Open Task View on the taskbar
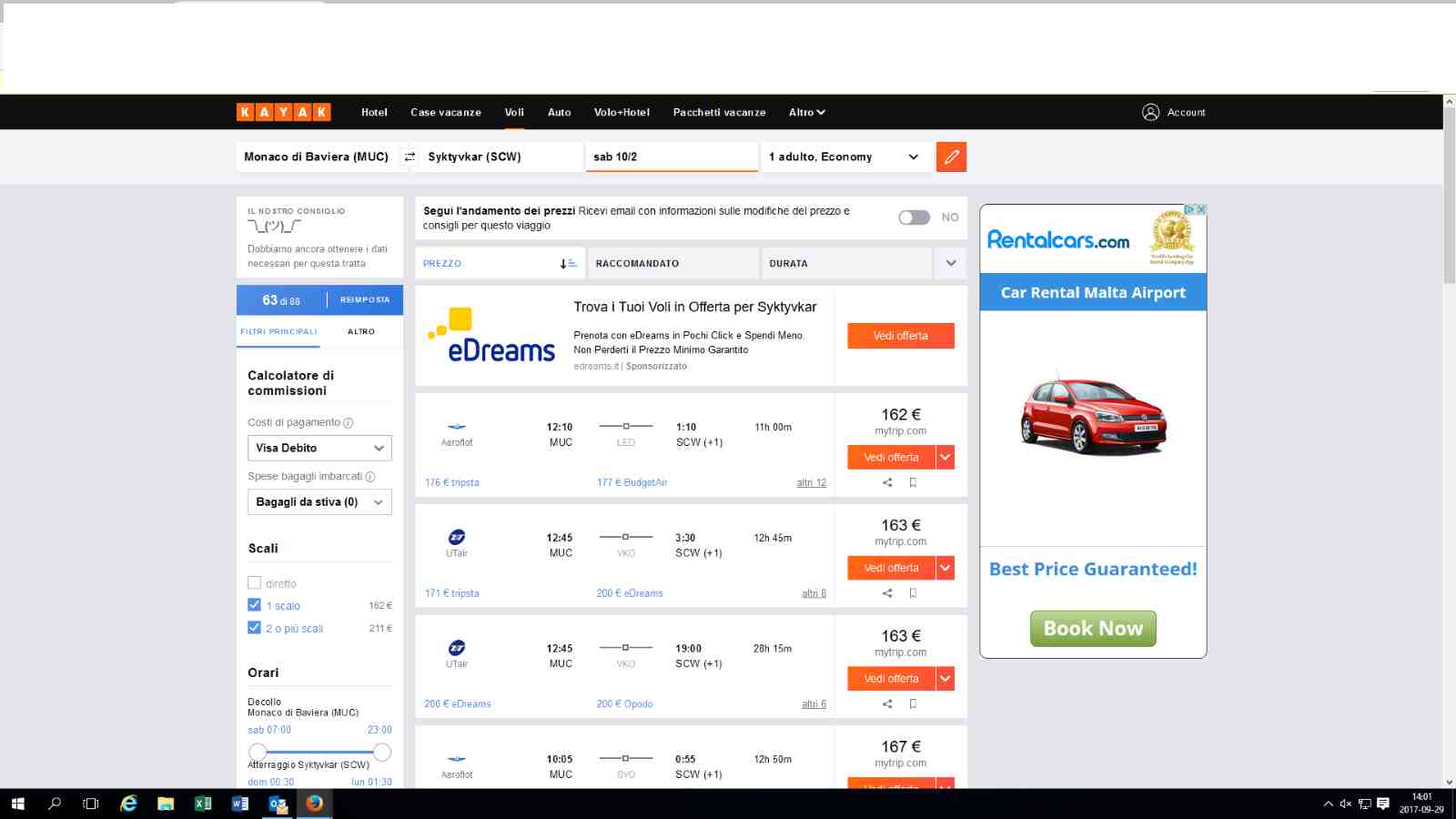 [x=91, y=804]
